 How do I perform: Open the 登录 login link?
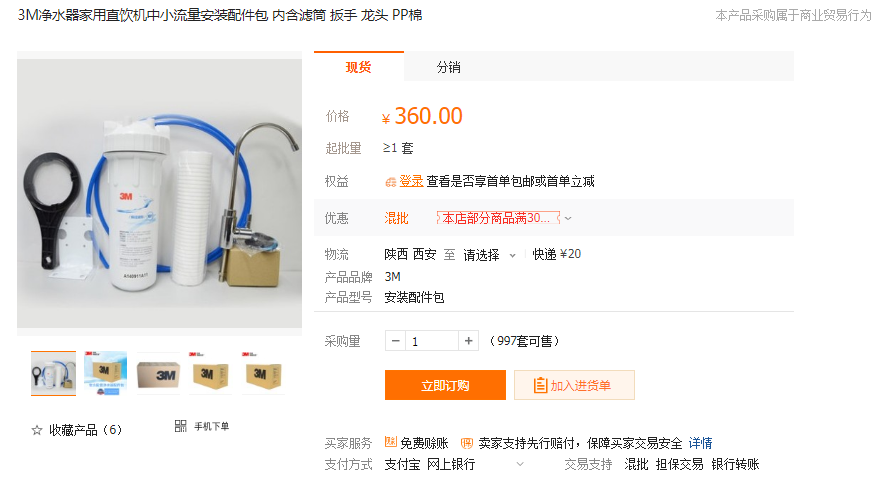[x=411, y=182]
